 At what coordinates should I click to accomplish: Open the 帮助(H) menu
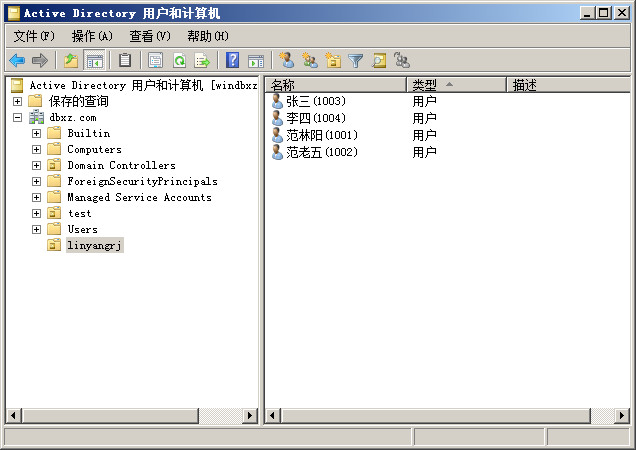coord(208,36)
